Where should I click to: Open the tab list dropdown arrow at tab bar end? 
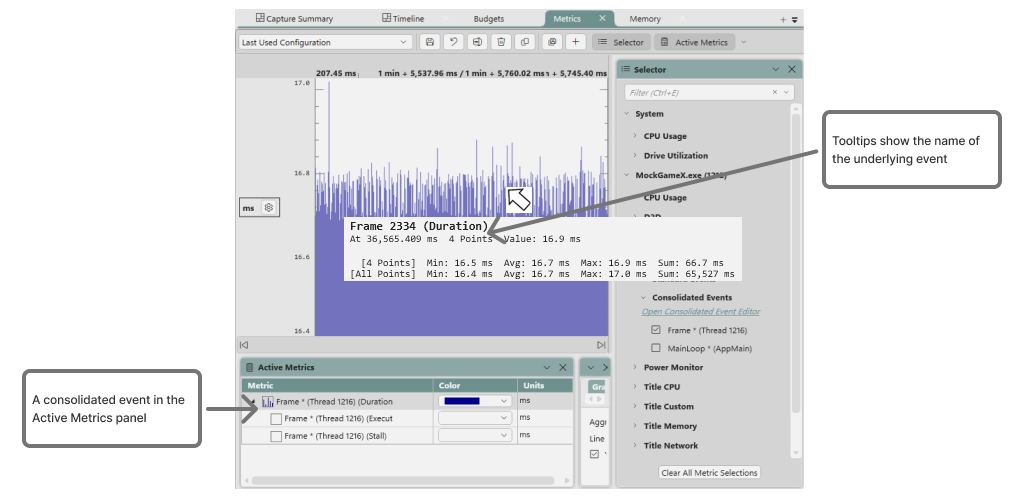coord(795,20)
